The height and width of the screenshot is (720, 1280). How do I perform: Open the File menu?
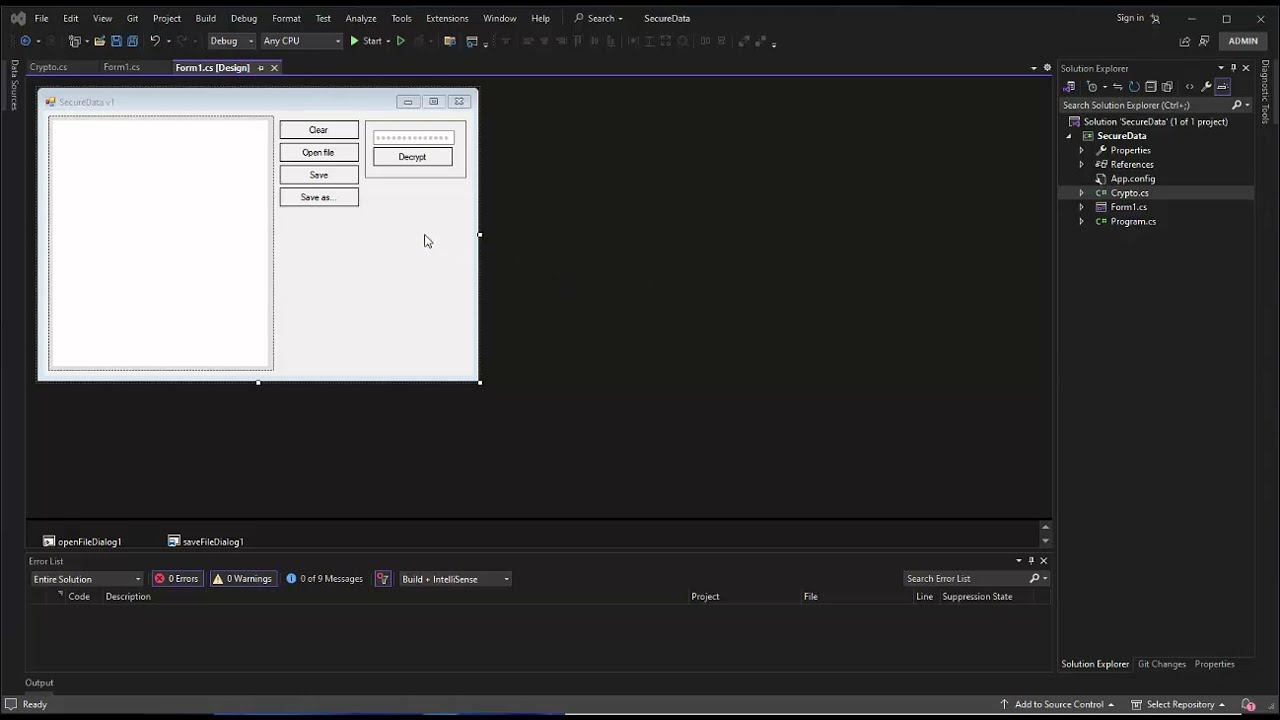tap(41, 18)
